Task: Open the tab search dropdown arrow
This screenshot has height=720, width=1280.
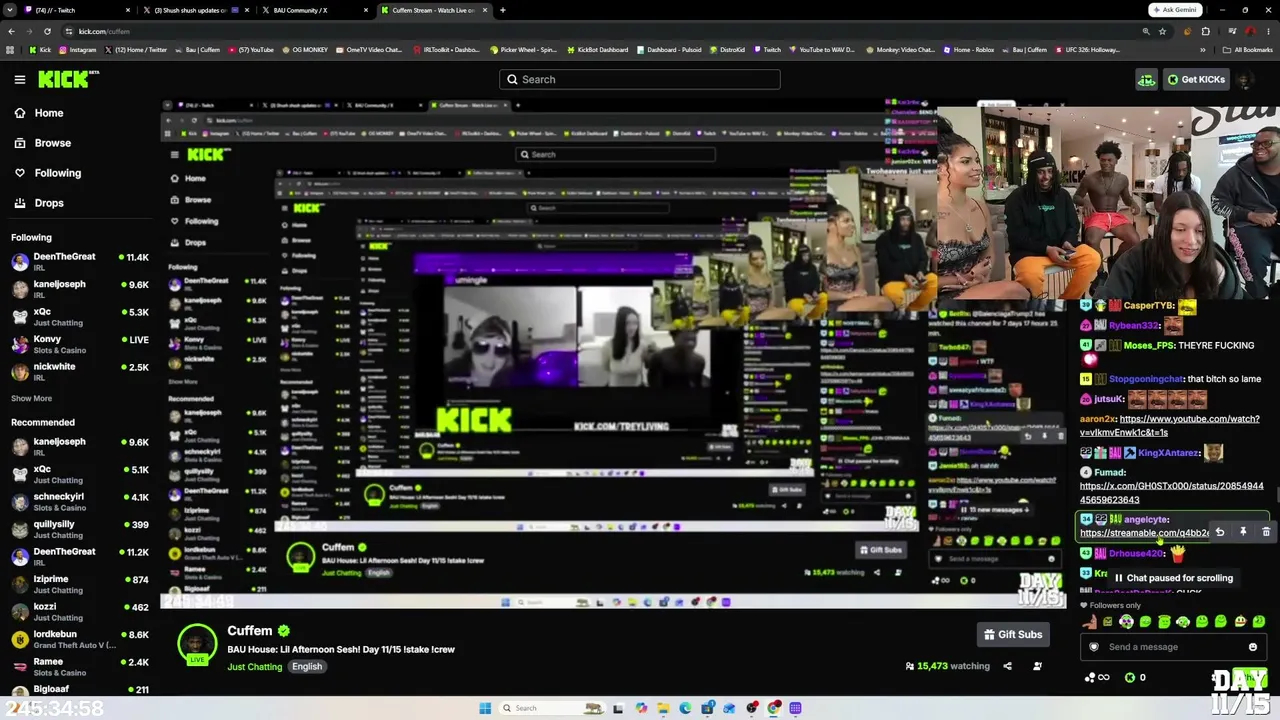Action: 10,10
